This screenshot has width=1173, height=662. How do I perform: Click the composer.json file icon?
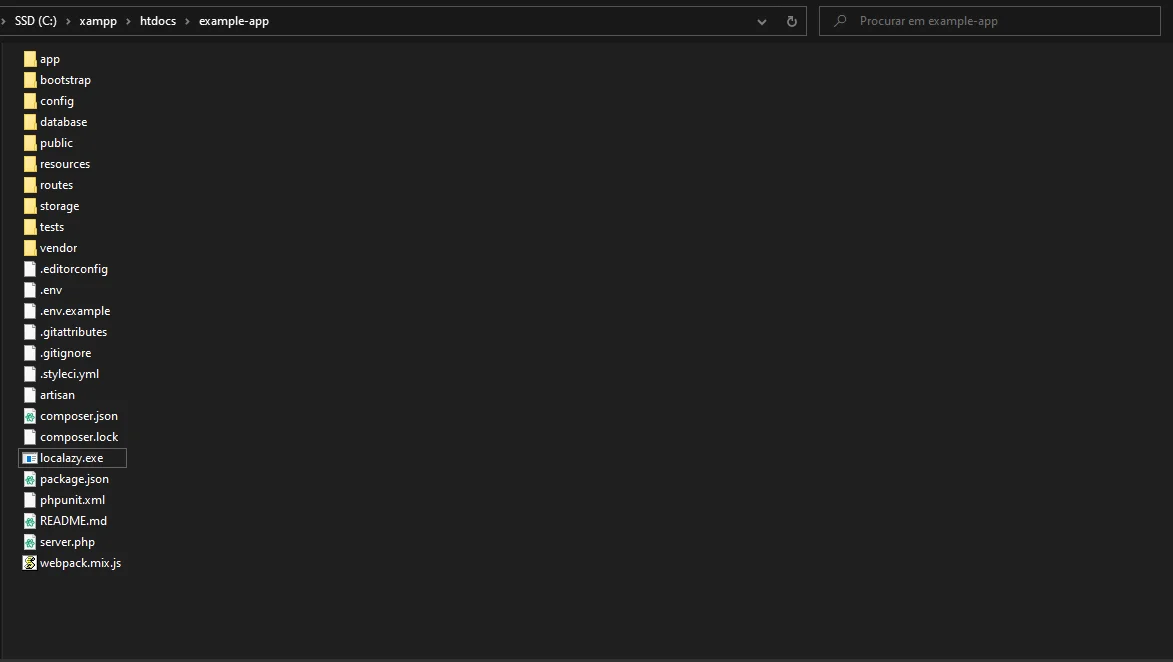30,416
